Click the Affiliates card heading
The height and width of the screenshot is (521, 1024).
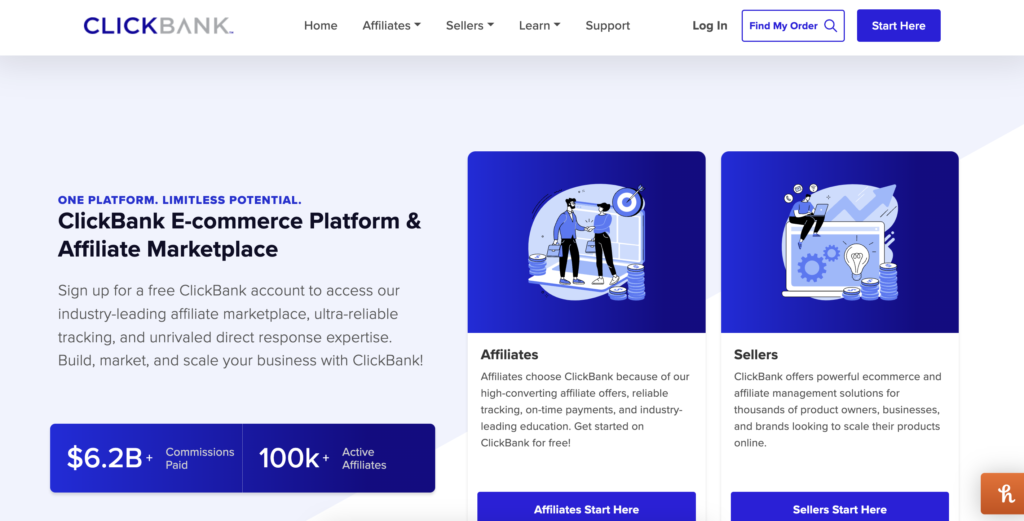pos(509,355)
